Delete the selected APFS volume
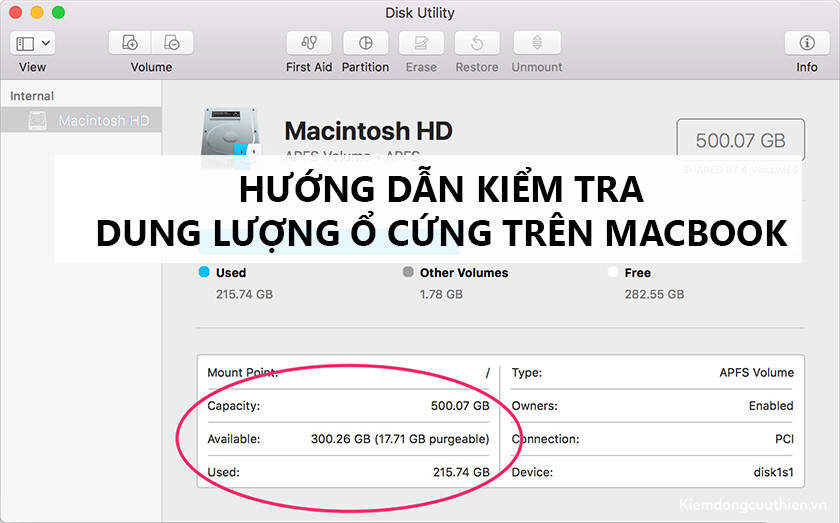840x523 pixels. click(172, 43)
